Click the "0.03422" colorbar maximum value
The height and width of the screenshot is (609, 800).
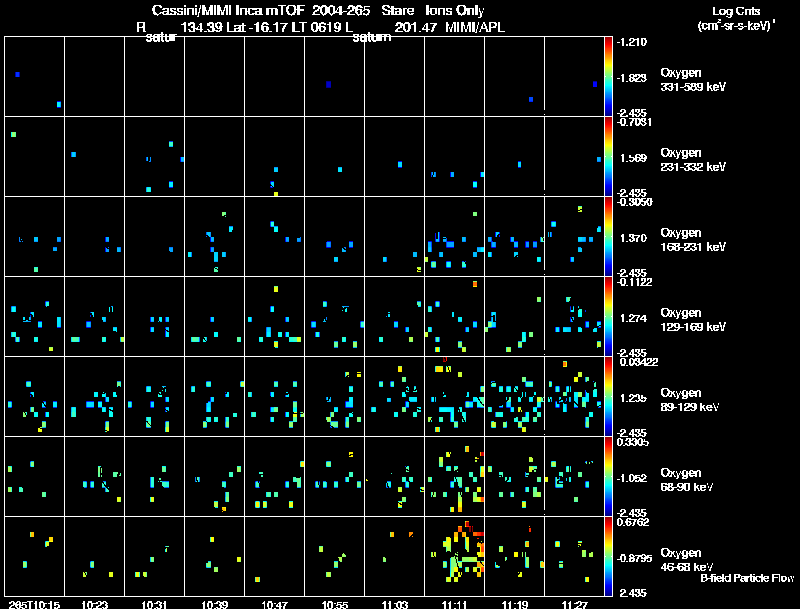(x=638, y=362)
